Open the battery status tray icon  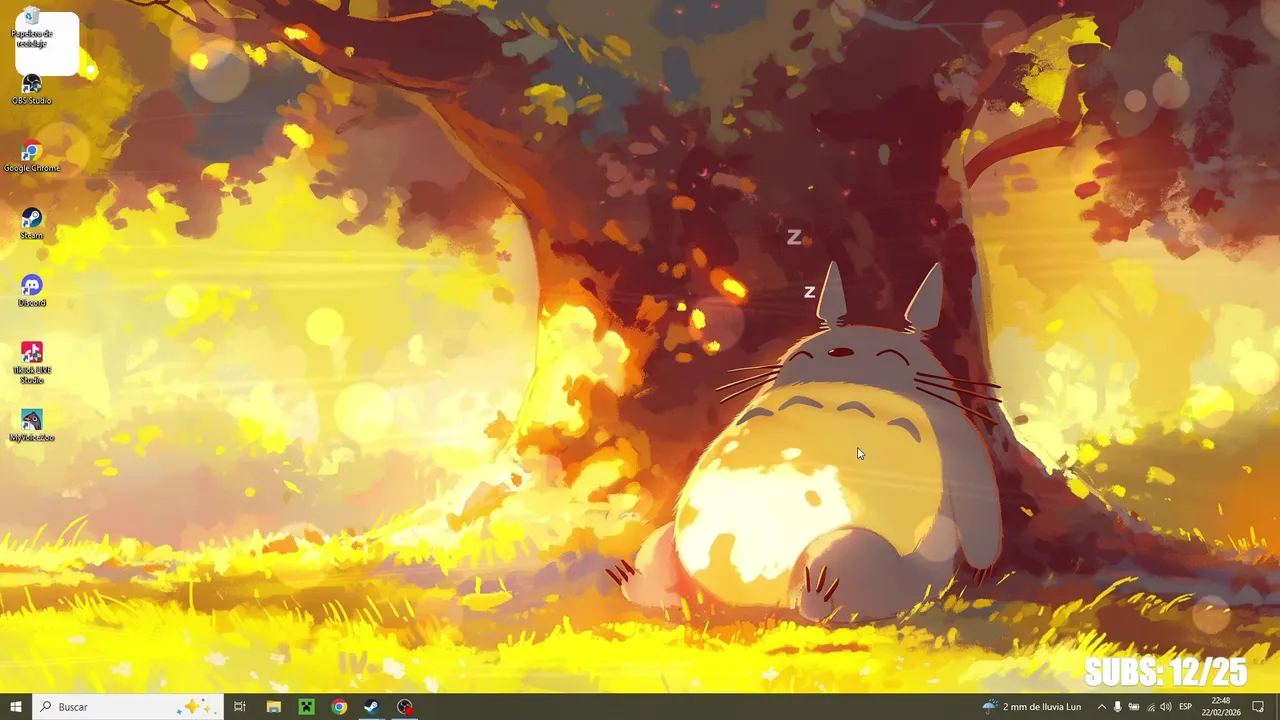click(1134, 707)
